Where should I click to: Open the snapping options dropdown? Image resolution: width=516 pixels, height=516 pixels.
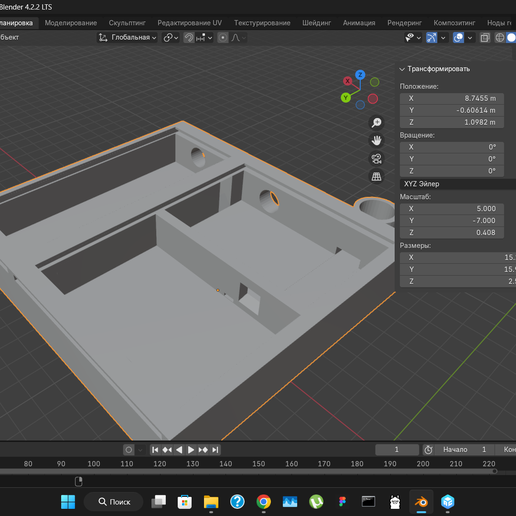click(x=204, y=38)
